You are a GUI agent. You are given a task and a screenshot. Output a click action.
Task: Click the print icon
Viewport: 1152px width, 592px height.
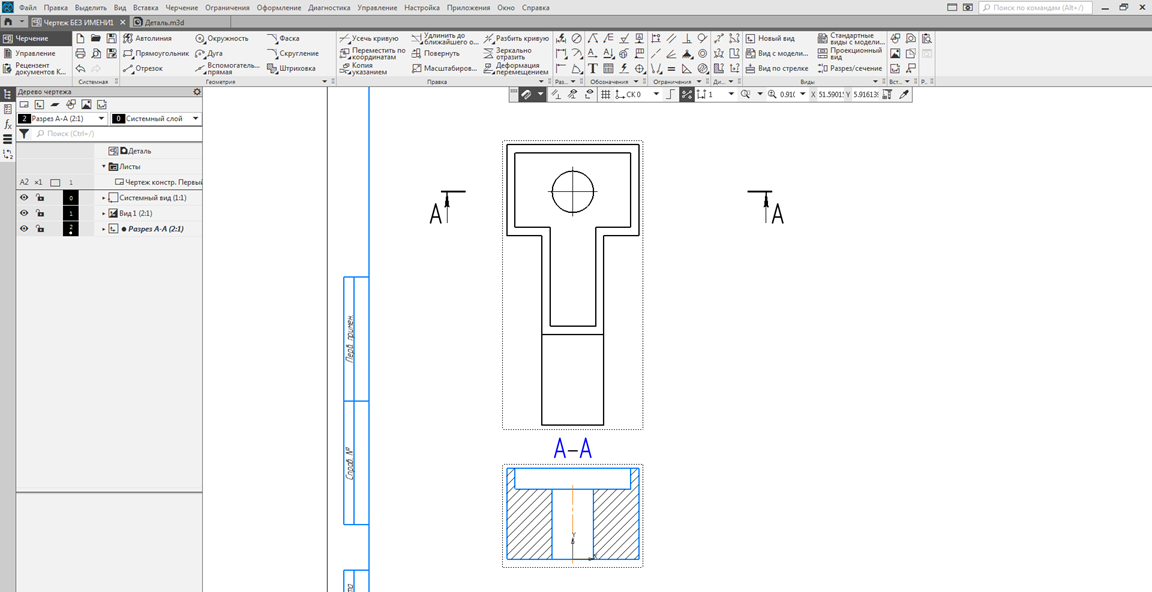81,54
